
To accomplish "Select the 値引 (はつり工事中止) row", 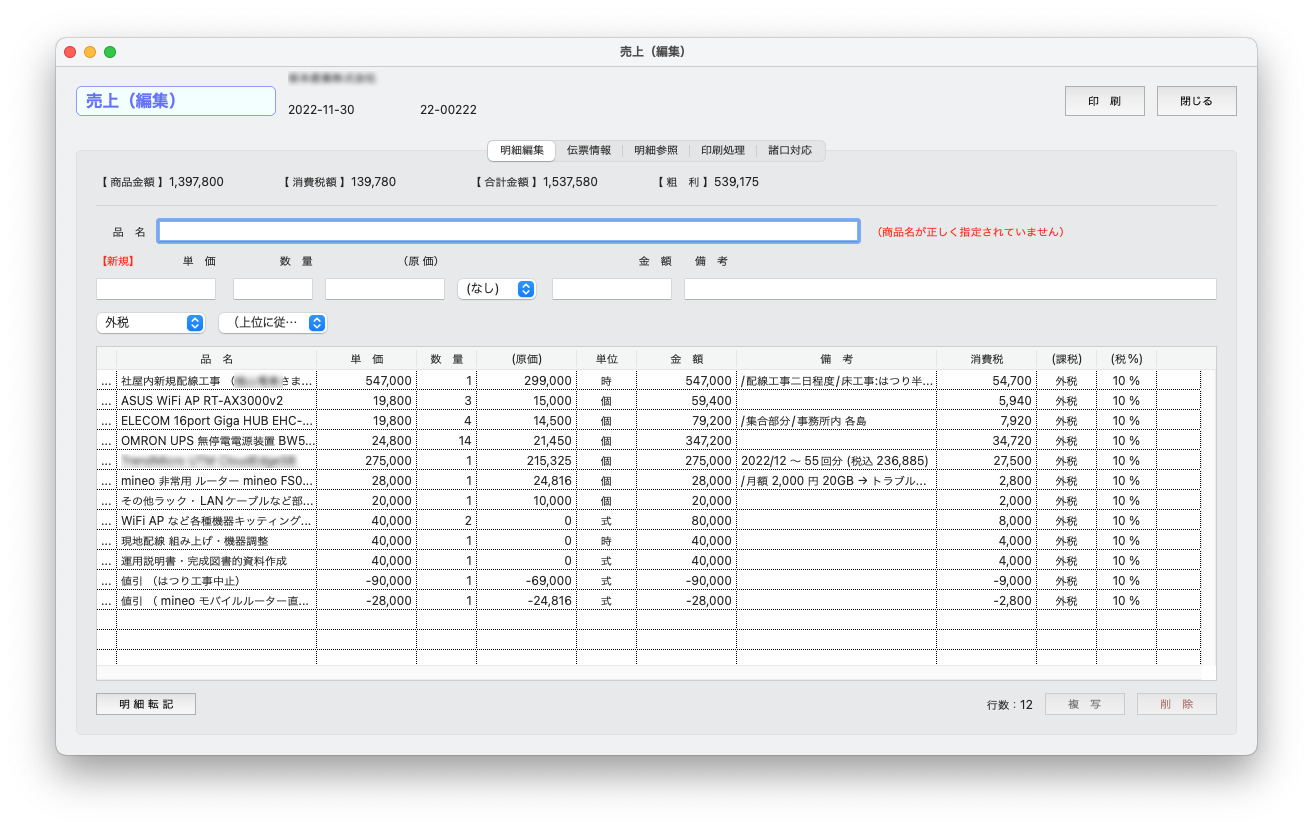I will click(216, 581).
